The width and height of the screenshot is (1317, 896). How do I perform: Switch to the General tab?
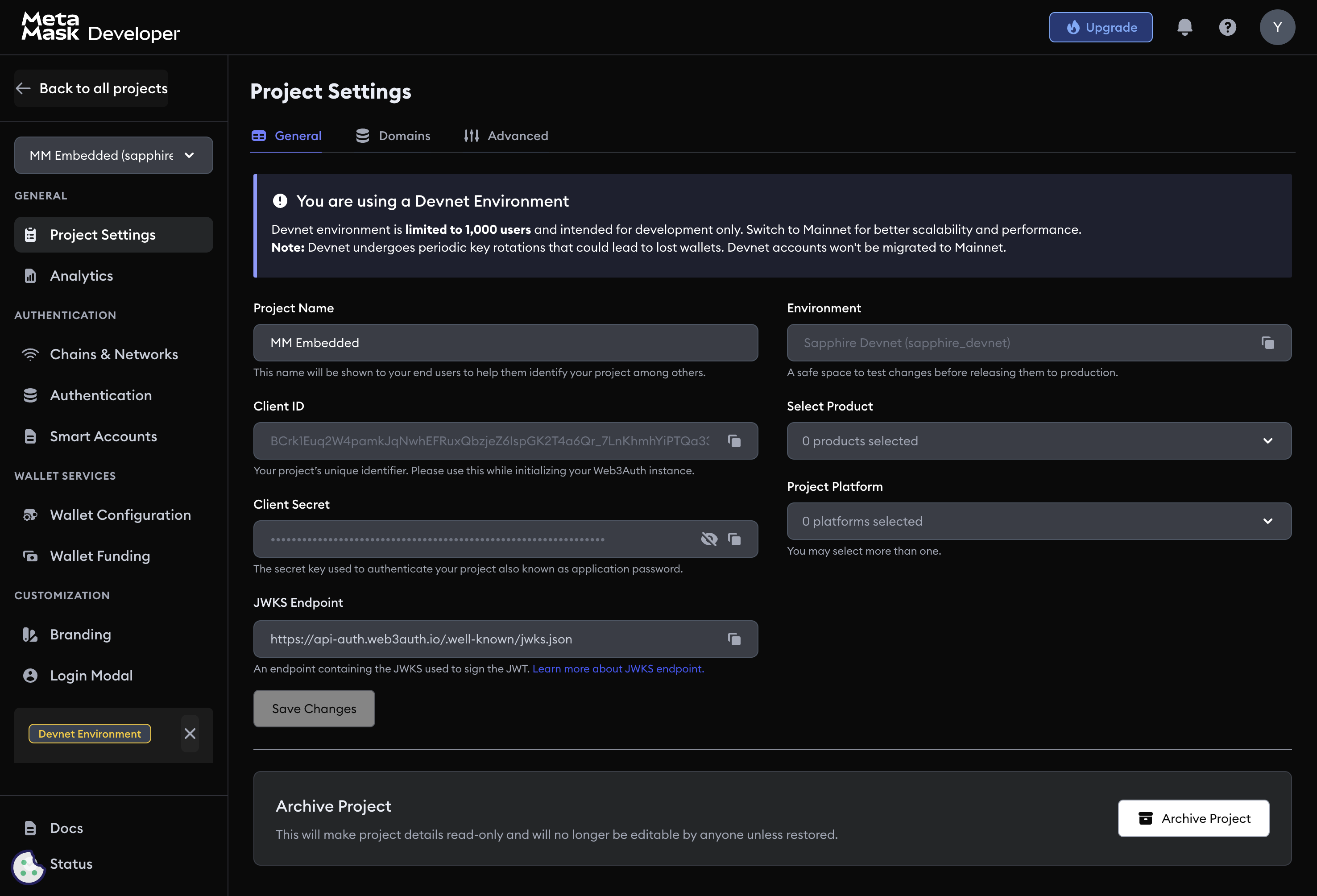(x=286, y=136)
